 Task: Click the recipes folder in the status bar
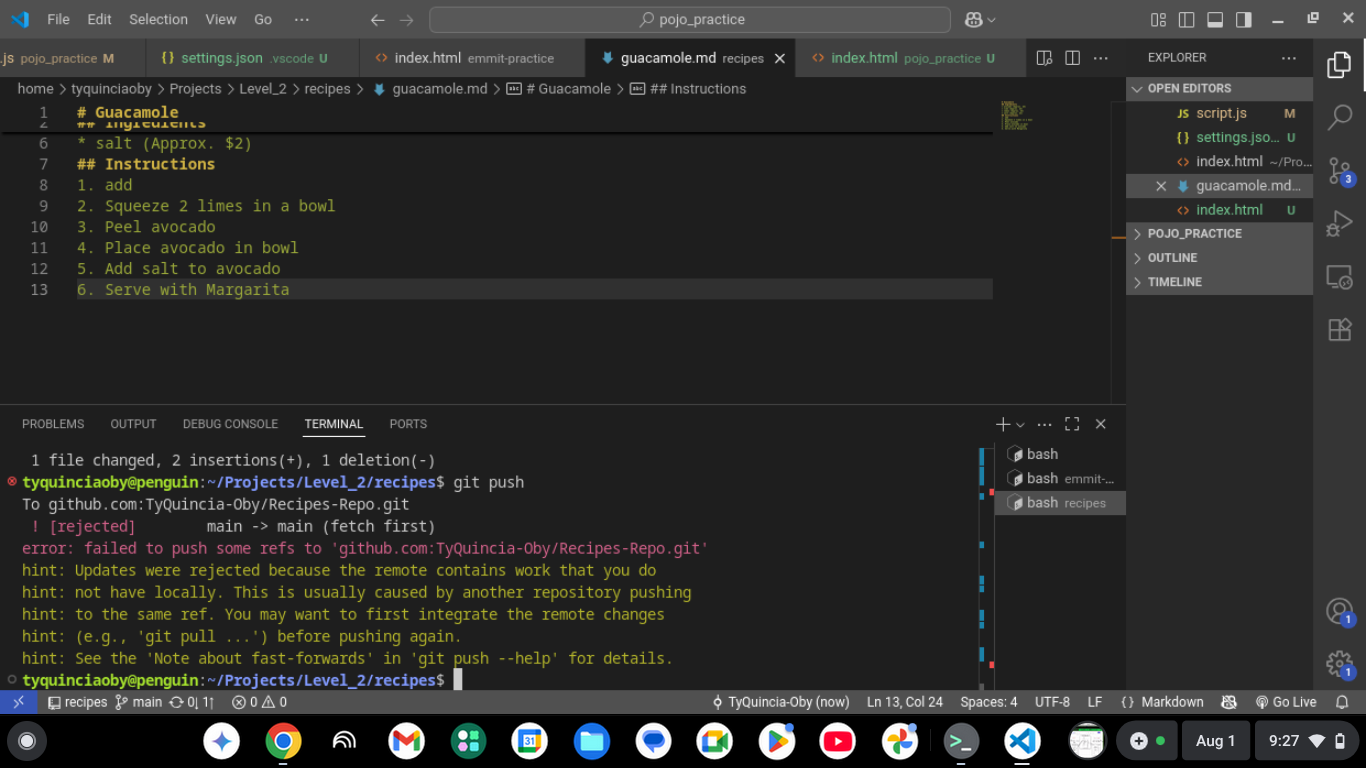click(77, 702)
